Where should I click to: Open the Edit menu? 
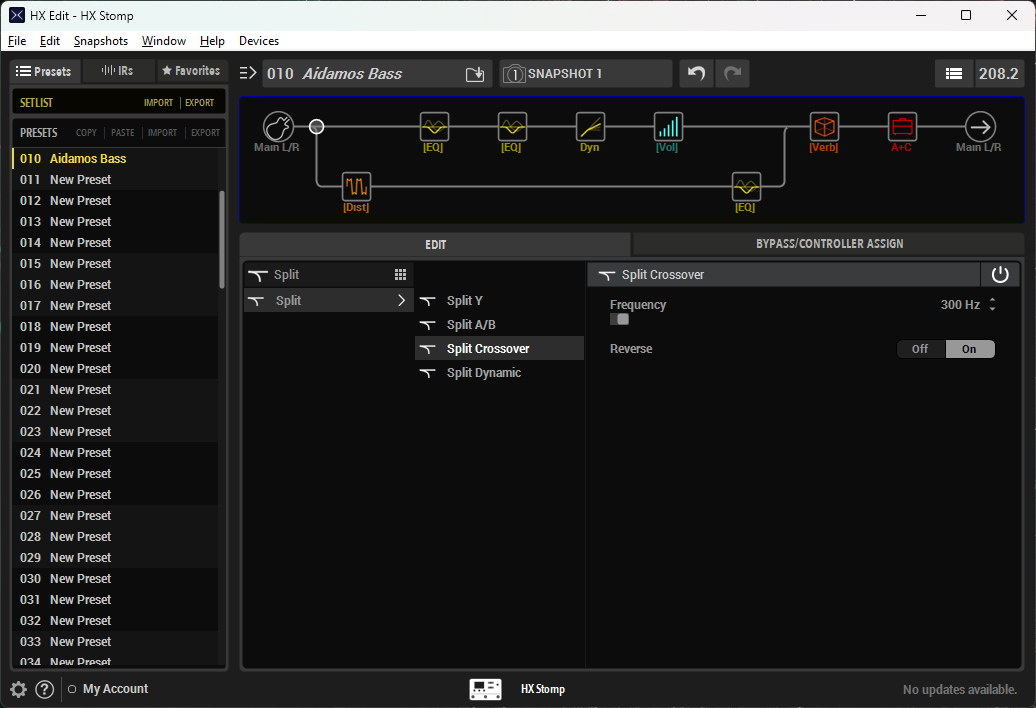click(50, 41)
